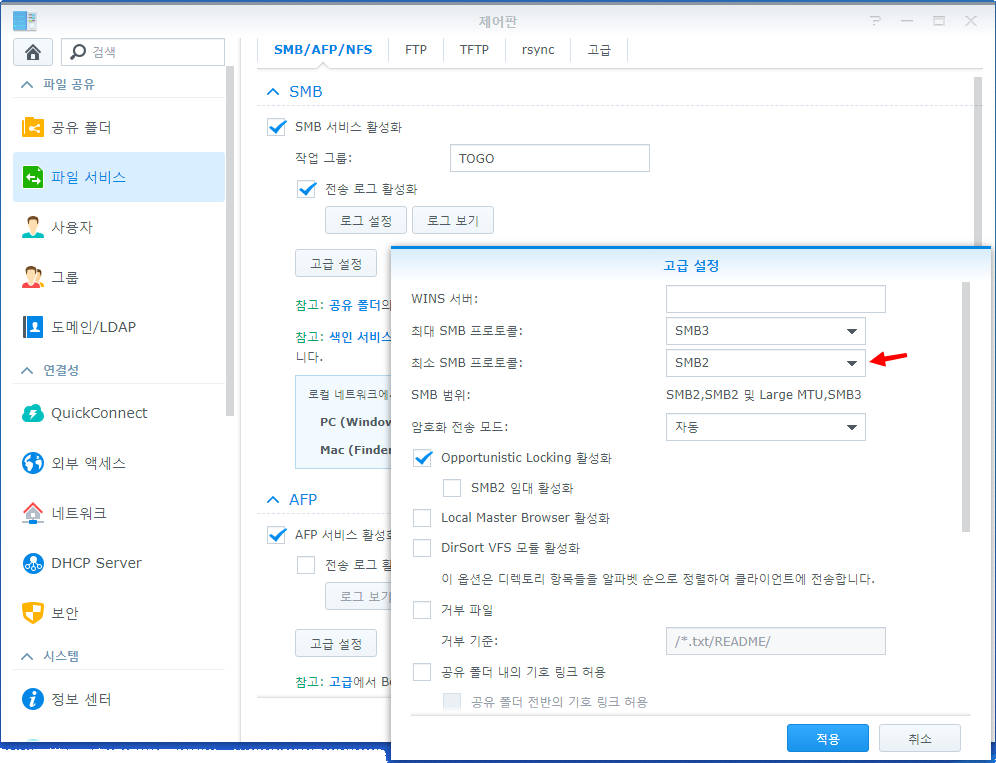Open 공유 폴더 shared folder icon
Image resolution: width=996 pixels, height=763 pixels.
(x=33, y=127)
